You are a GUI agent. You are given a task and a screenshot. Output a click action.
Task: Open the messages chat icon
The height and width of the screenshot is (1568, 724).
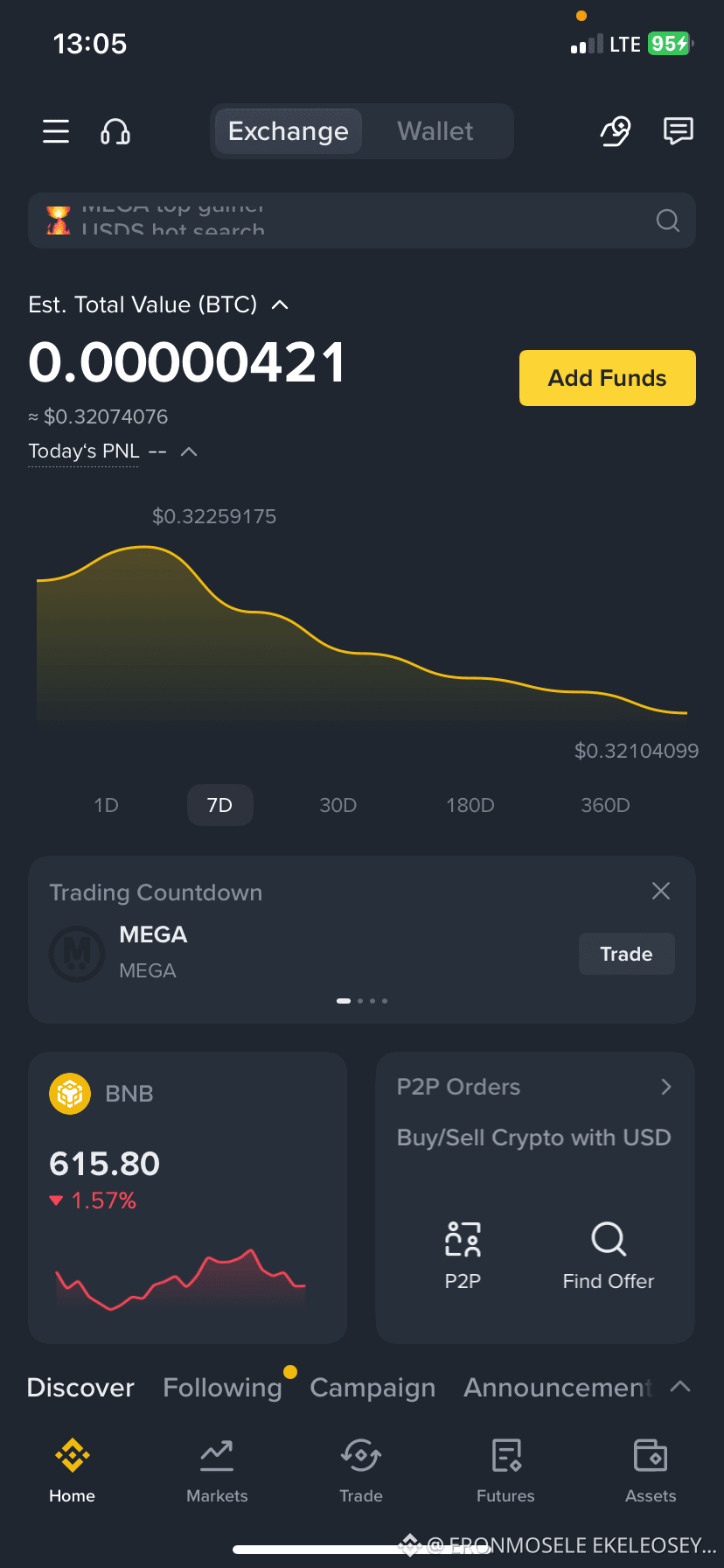coord(679,131)
